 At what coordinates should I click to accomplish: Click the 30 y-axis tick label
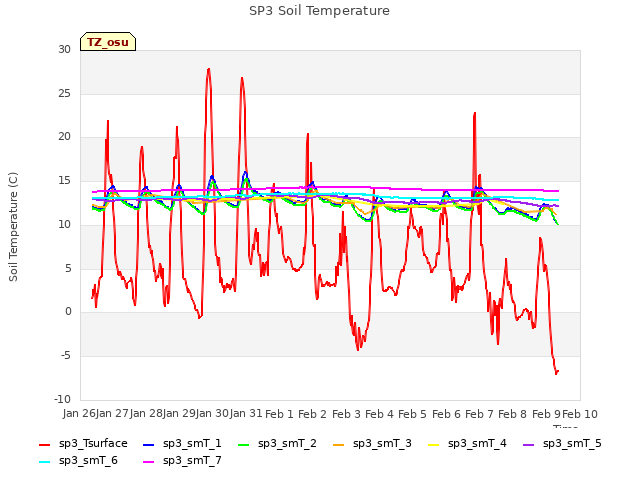tap(64, 49)
